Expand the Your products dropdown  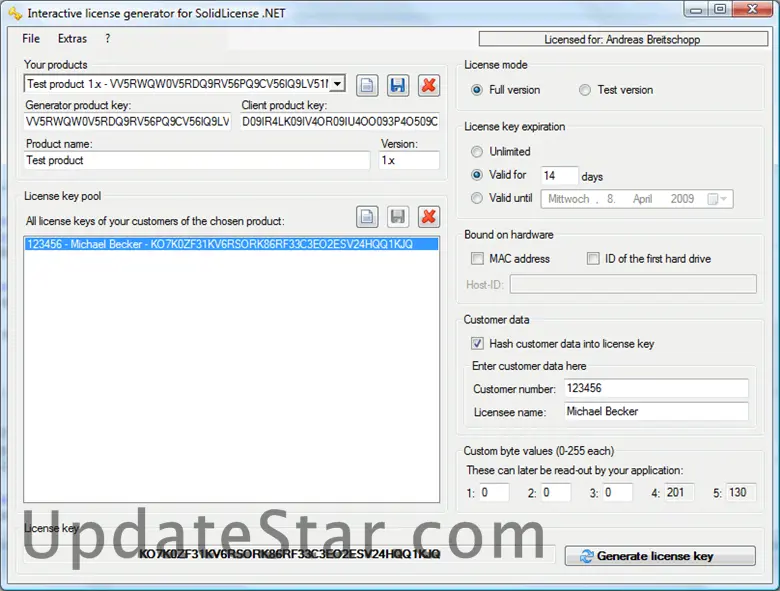pyautogui.click(x=338, y=84)
